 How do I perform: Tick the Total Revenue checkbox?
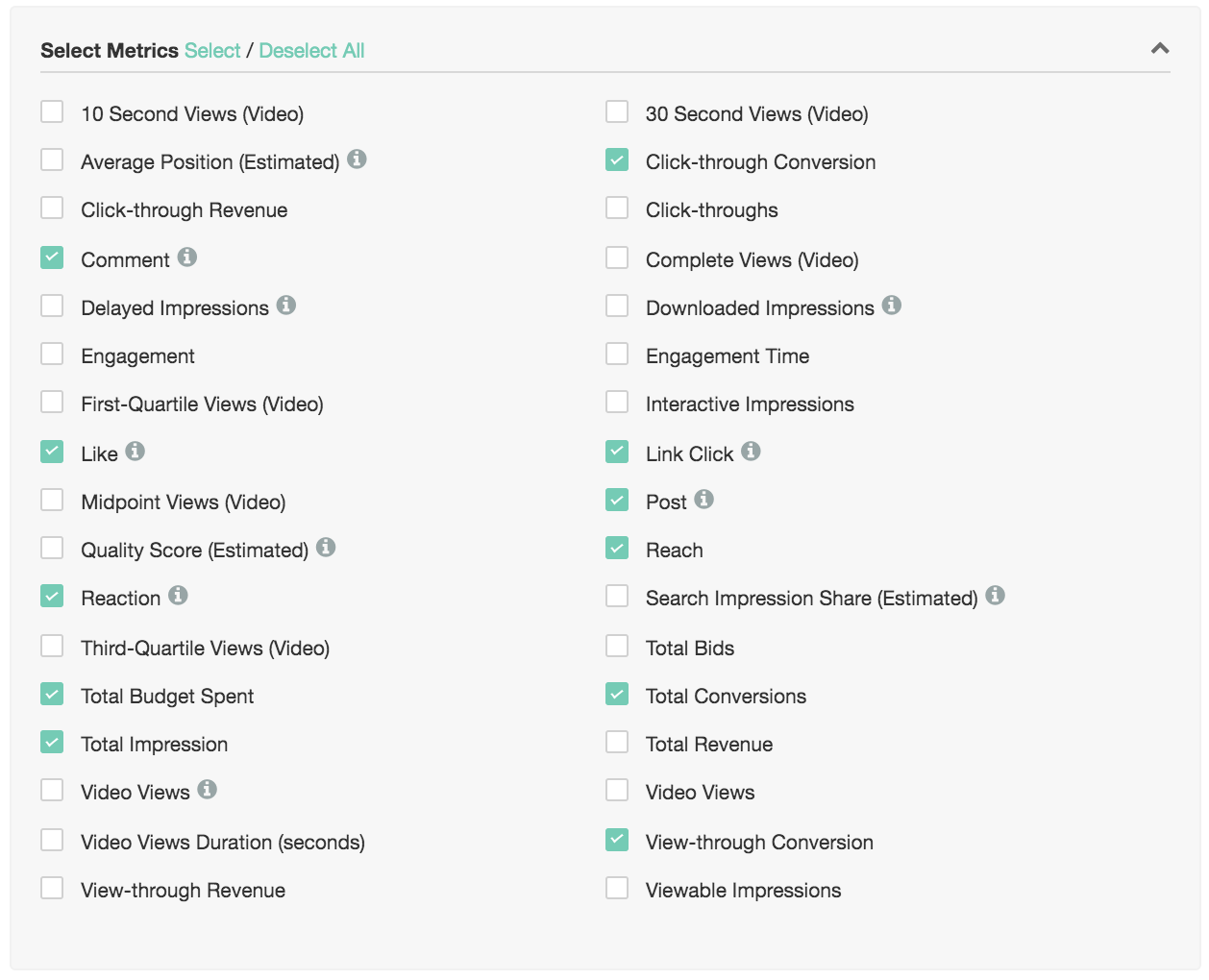617,743
